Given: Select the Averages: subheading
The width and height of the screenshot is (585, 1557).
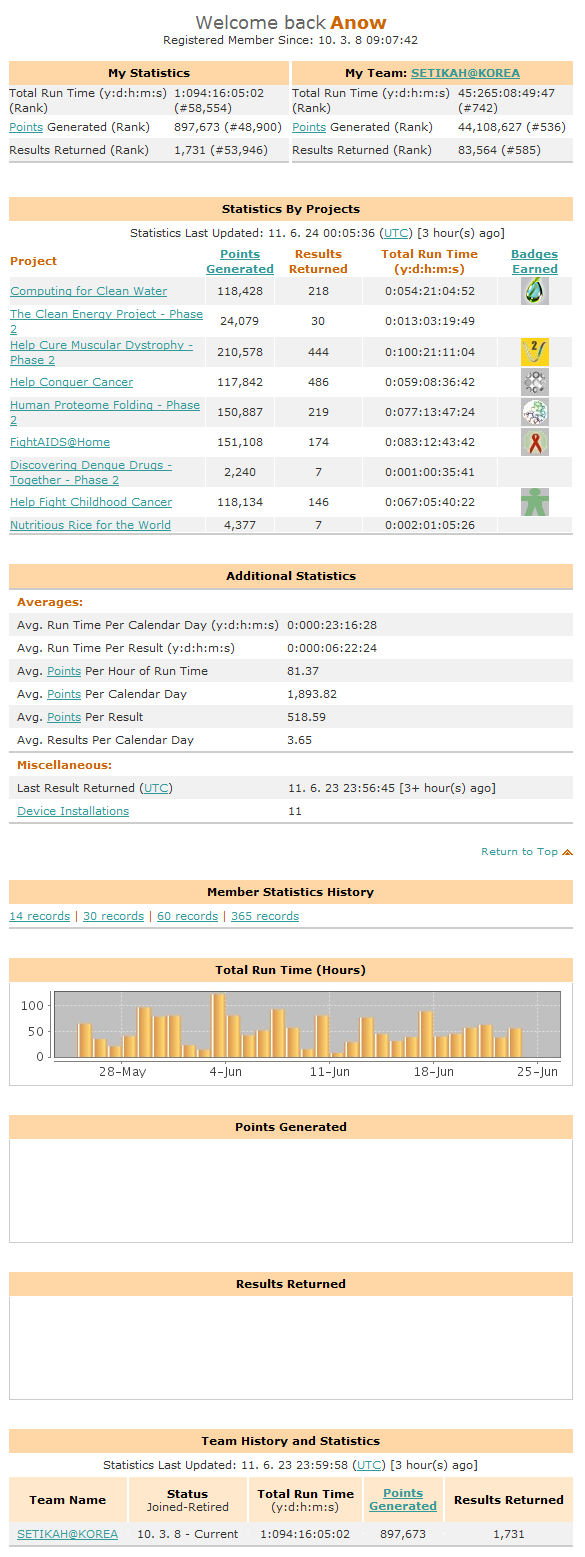Looking at the screenshot, I should click(50, 602).
